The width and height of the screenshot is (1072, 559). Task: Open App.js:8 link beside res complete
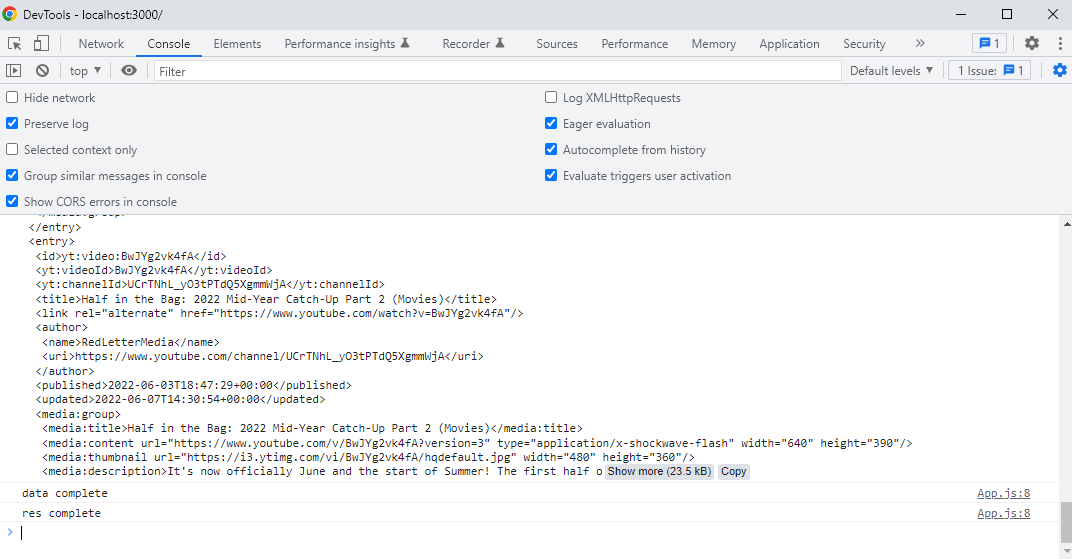[1003, 513]
